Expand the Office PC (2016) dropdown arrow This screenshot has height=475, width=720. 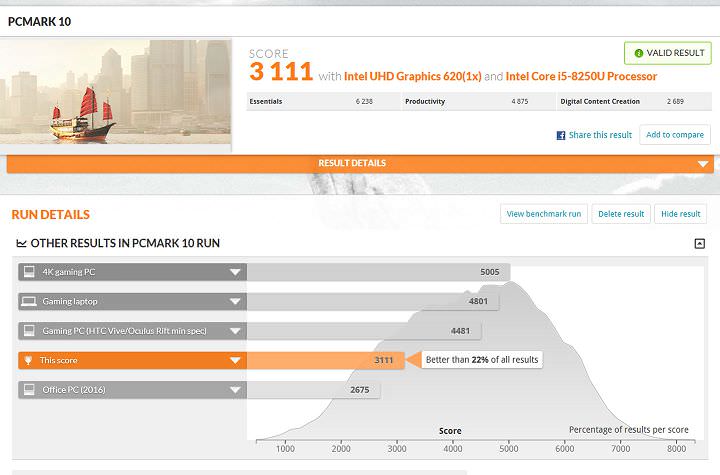[x=235, y=391]
